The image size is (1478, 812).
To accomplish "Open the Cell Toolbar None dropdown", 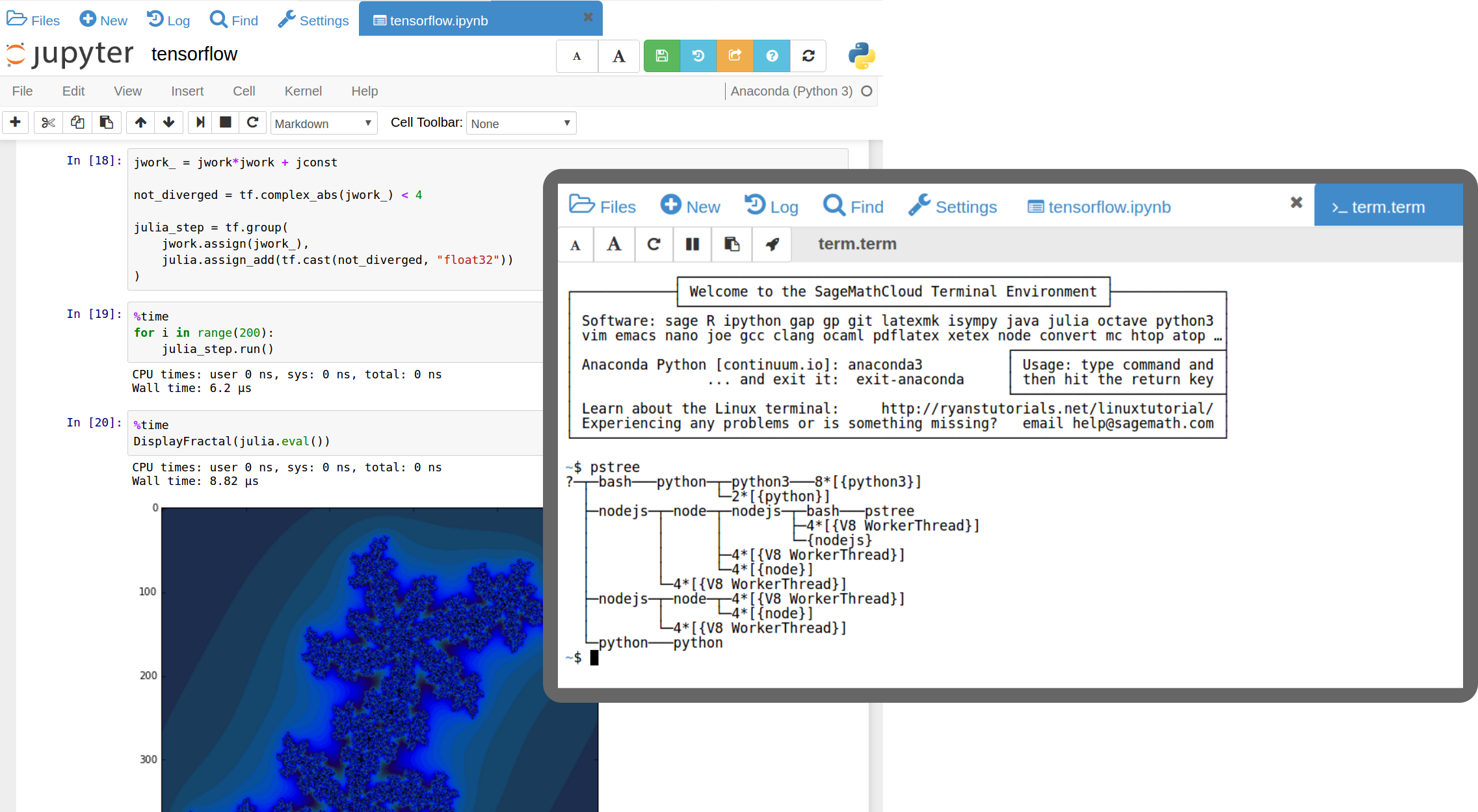I will (x=521, y=124).
